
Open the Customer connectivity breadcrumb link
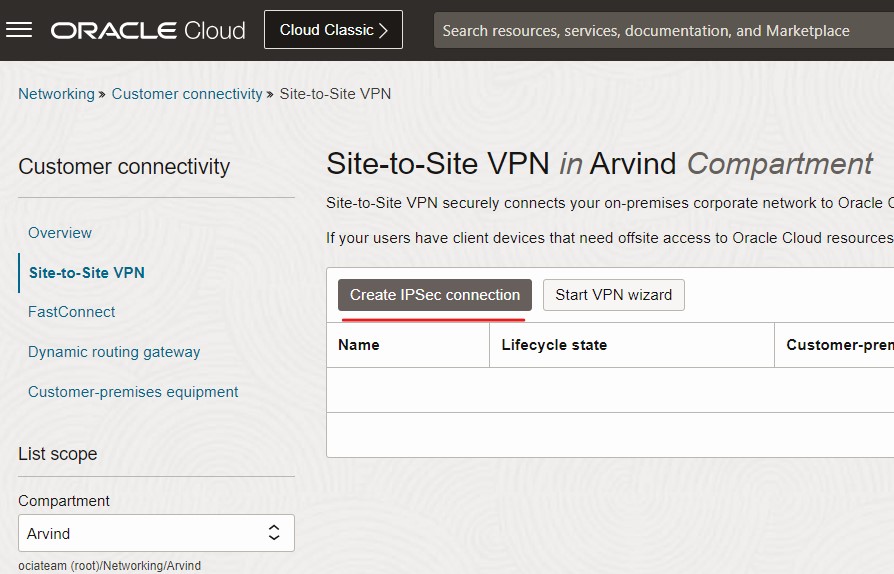(187, 94)
